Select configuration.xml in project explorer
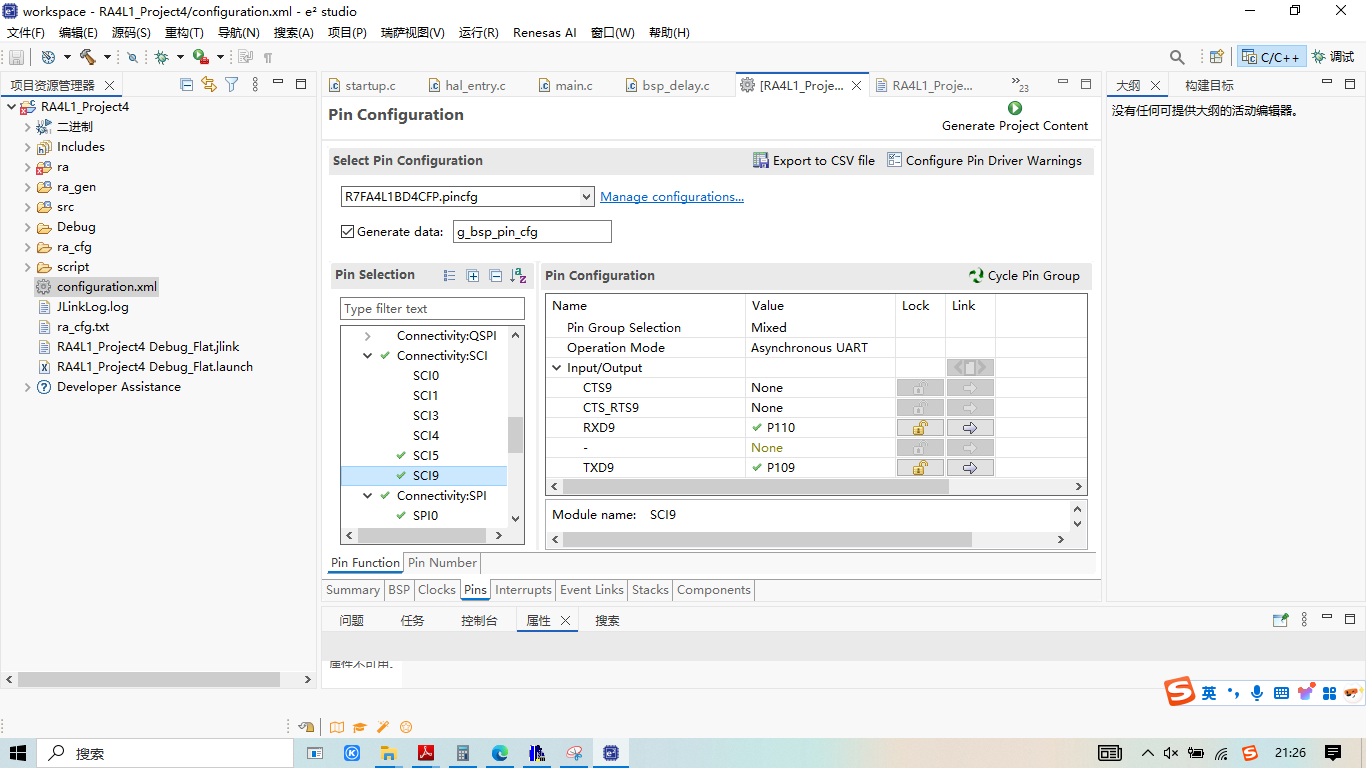 107,287
